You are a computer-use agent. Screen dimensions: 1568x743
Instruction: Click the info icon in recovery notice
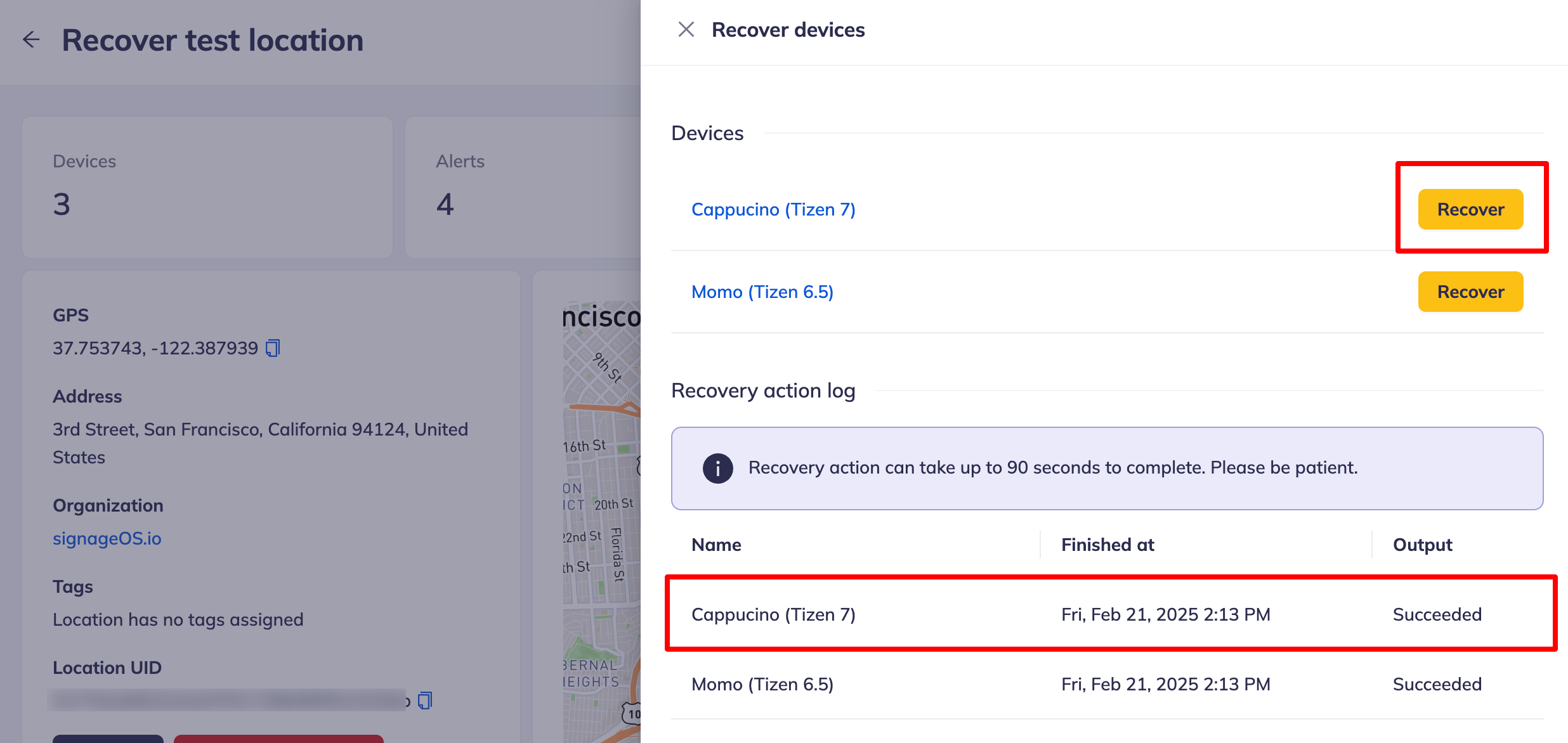(717, 468)
